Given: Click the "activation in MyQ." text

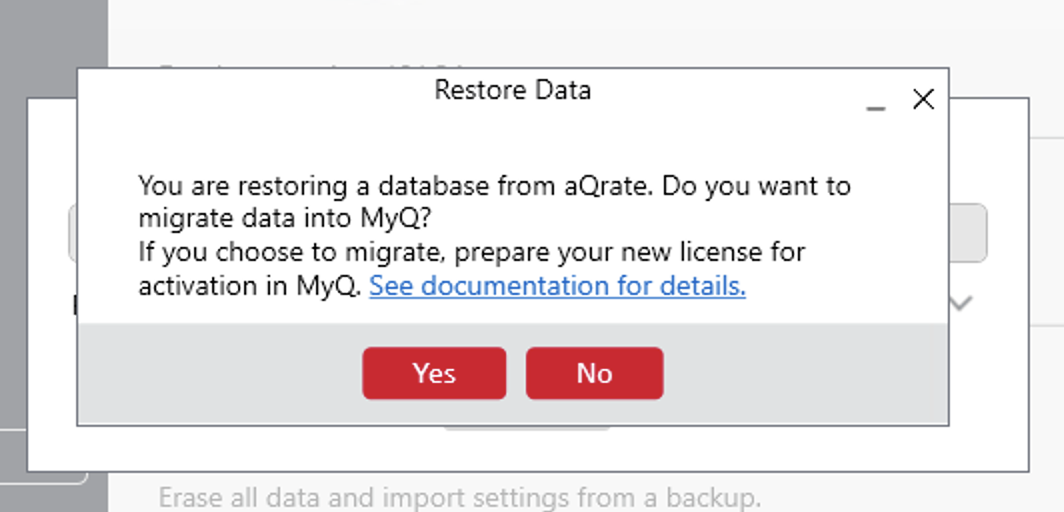Looking at the screenshot, I should click(x=250, y=286).
